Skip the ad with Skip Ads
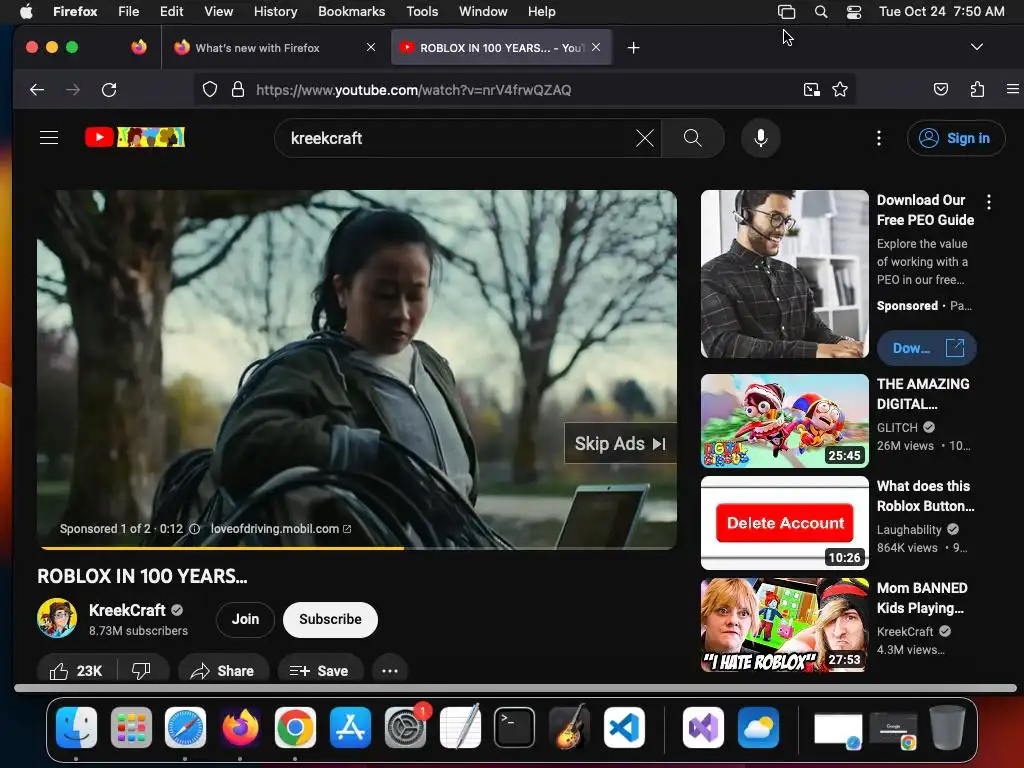 pyautogui.click(x=620, y=443)
